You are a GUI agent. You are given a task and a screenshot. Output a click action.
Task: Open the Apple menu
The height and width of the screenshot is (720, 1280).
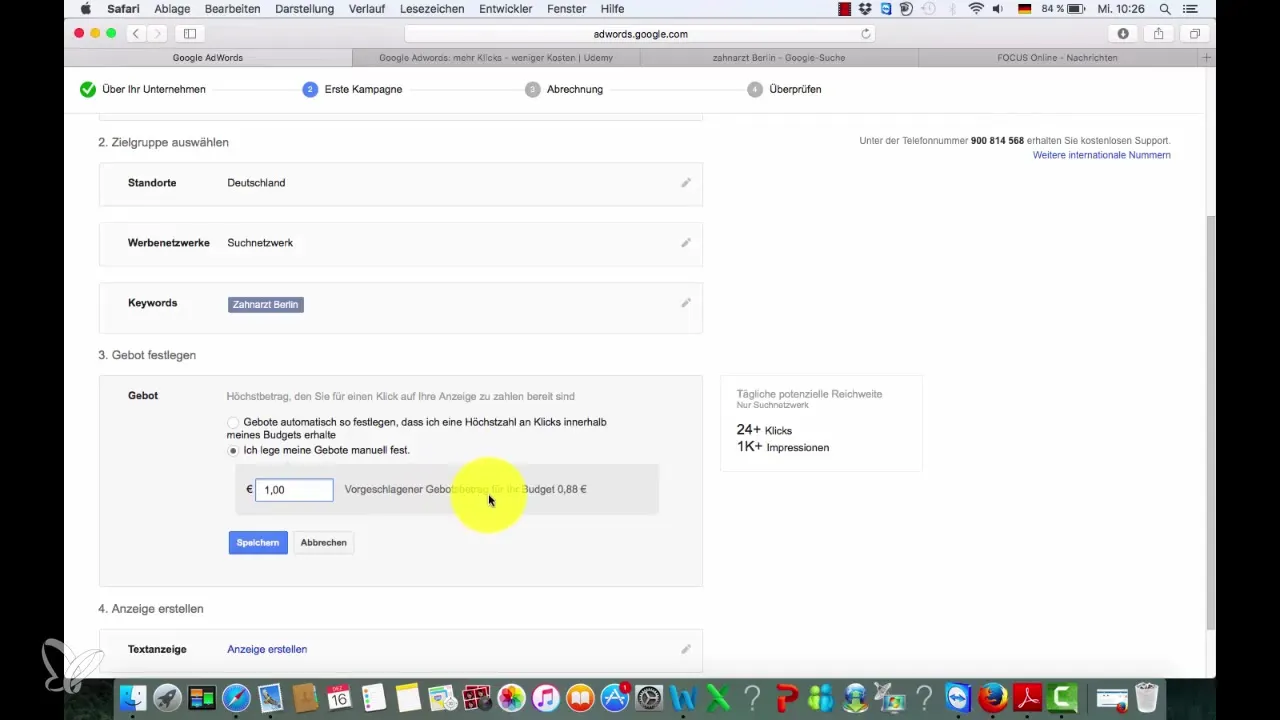click(85, 8)
